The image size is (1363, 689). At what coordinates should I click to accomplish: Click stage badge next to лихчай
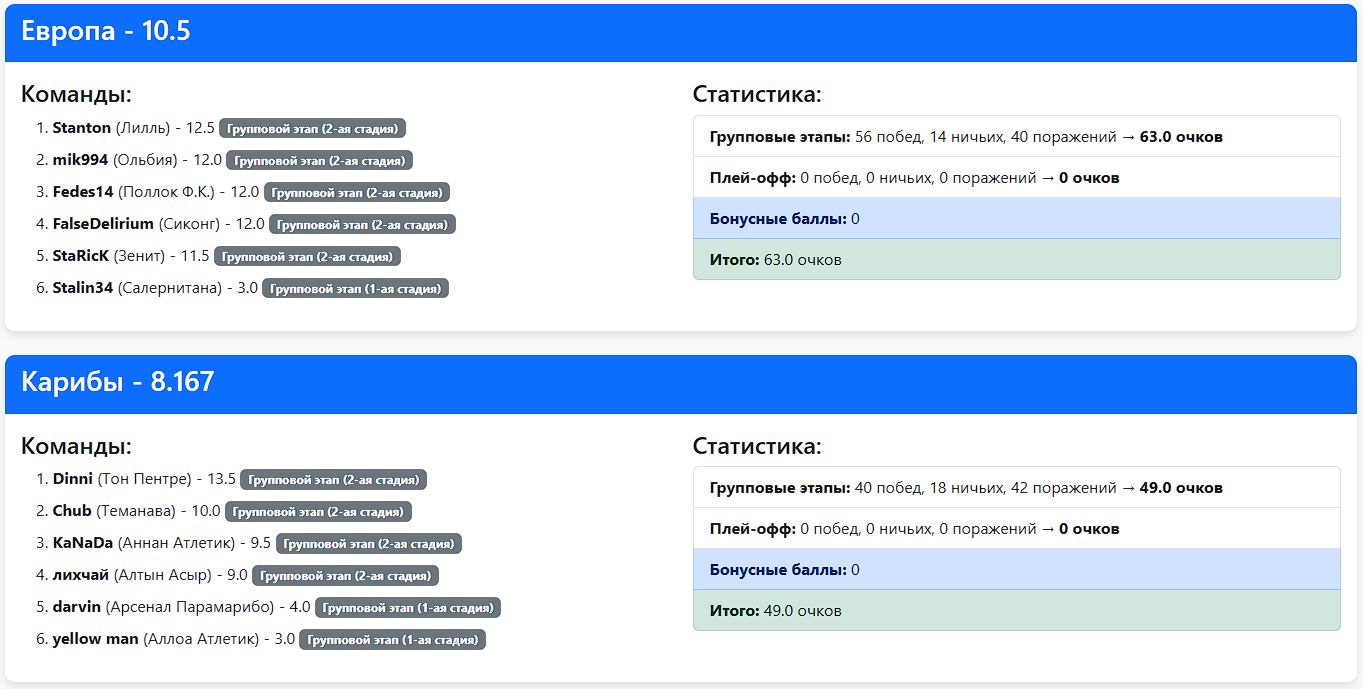(346, 575)
